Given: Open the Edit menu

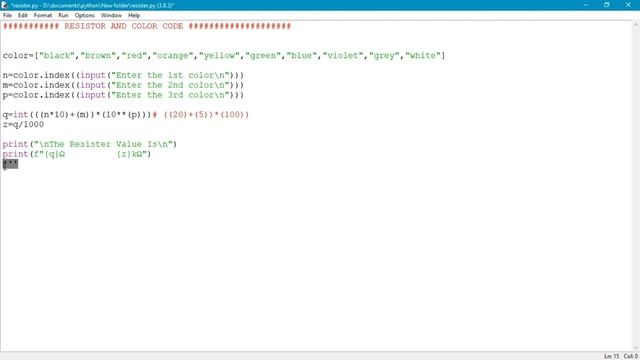Looking at the screenshot, I should pyautogui.click(x=22, y=15).
